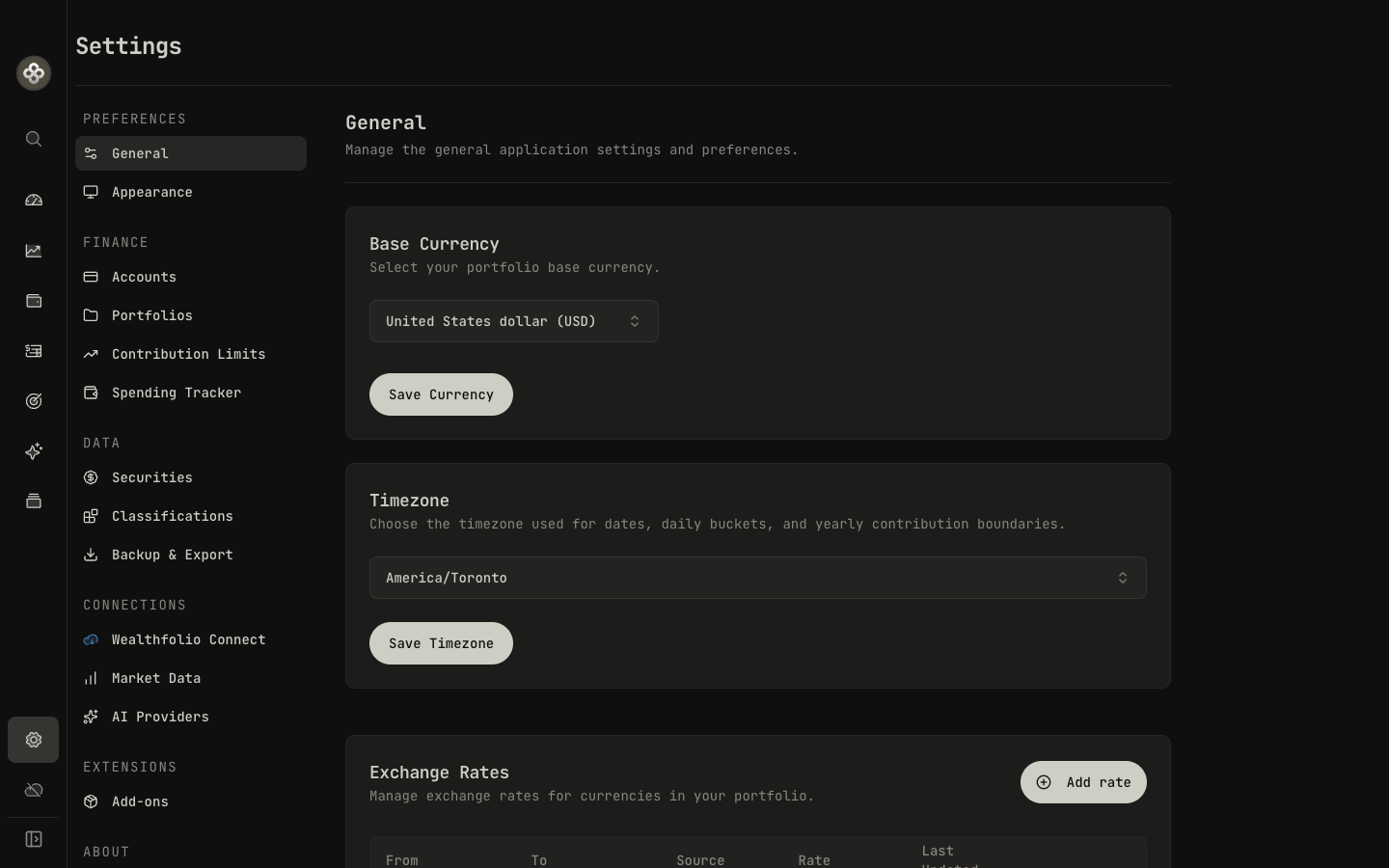Click the Save Timezone button
The image size is (1389, 868).
coord(441,643)
